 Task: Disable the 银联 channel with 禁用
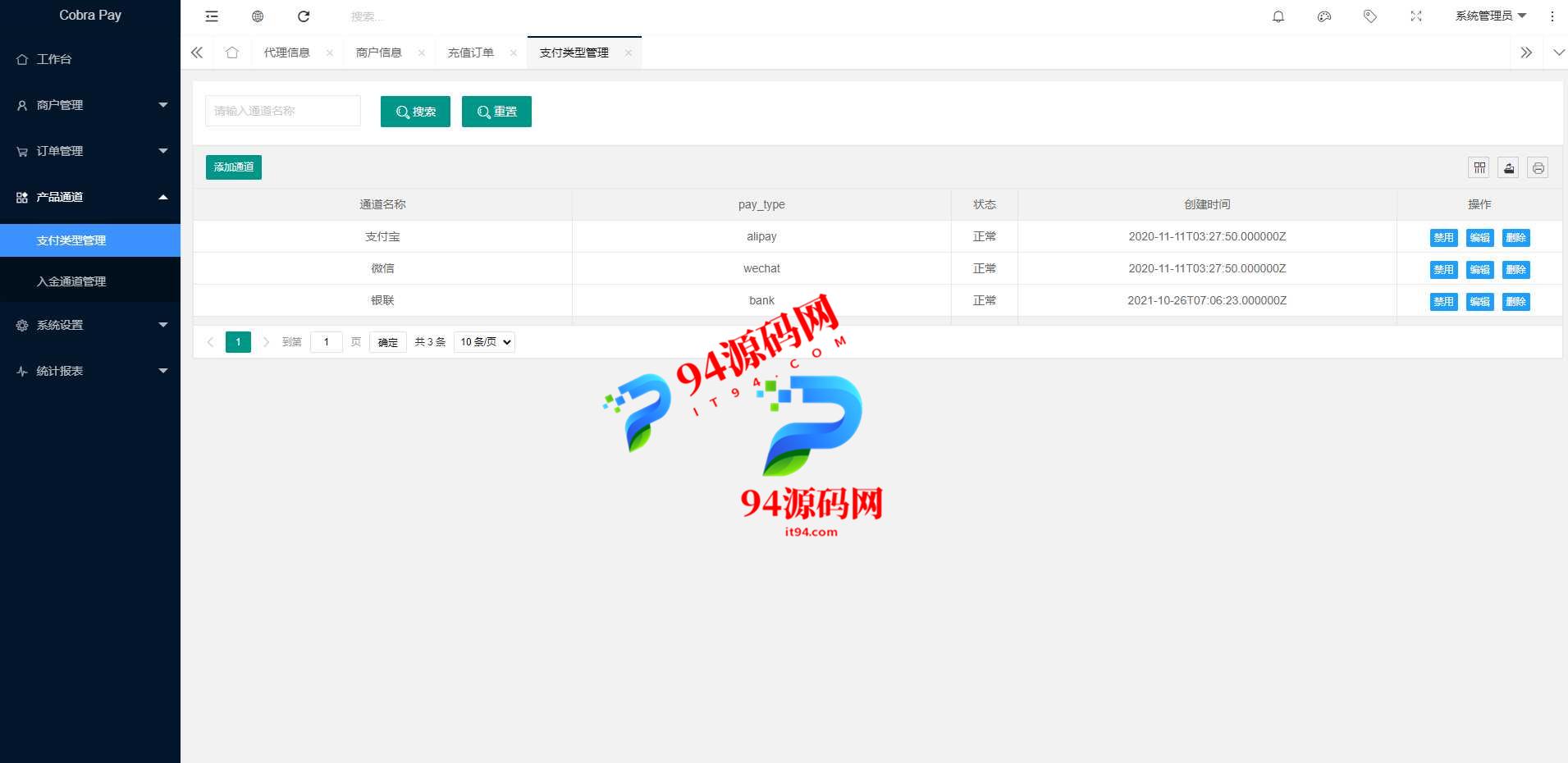(x=1443, y=302)
